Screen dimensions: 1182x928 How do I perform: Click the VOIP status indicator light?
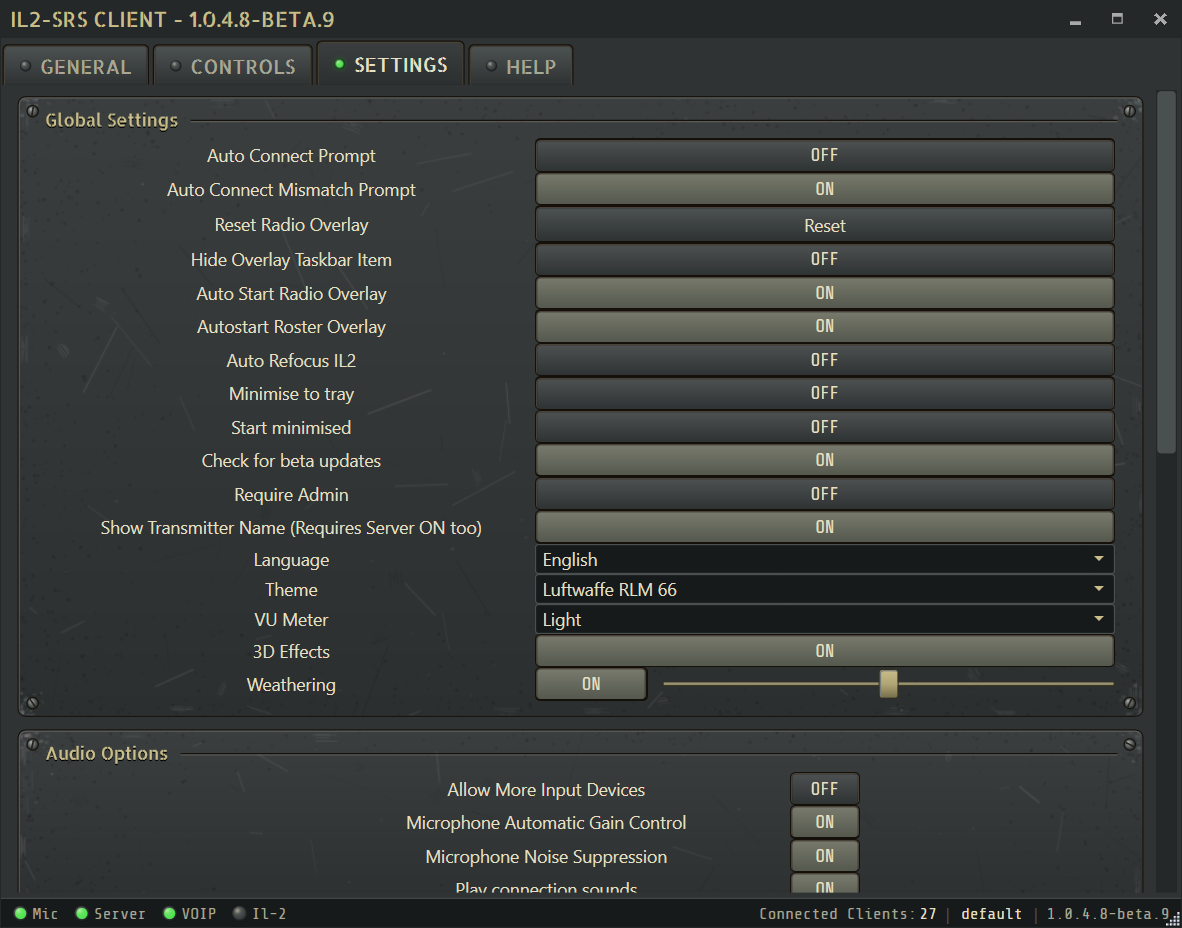(170, 914)
